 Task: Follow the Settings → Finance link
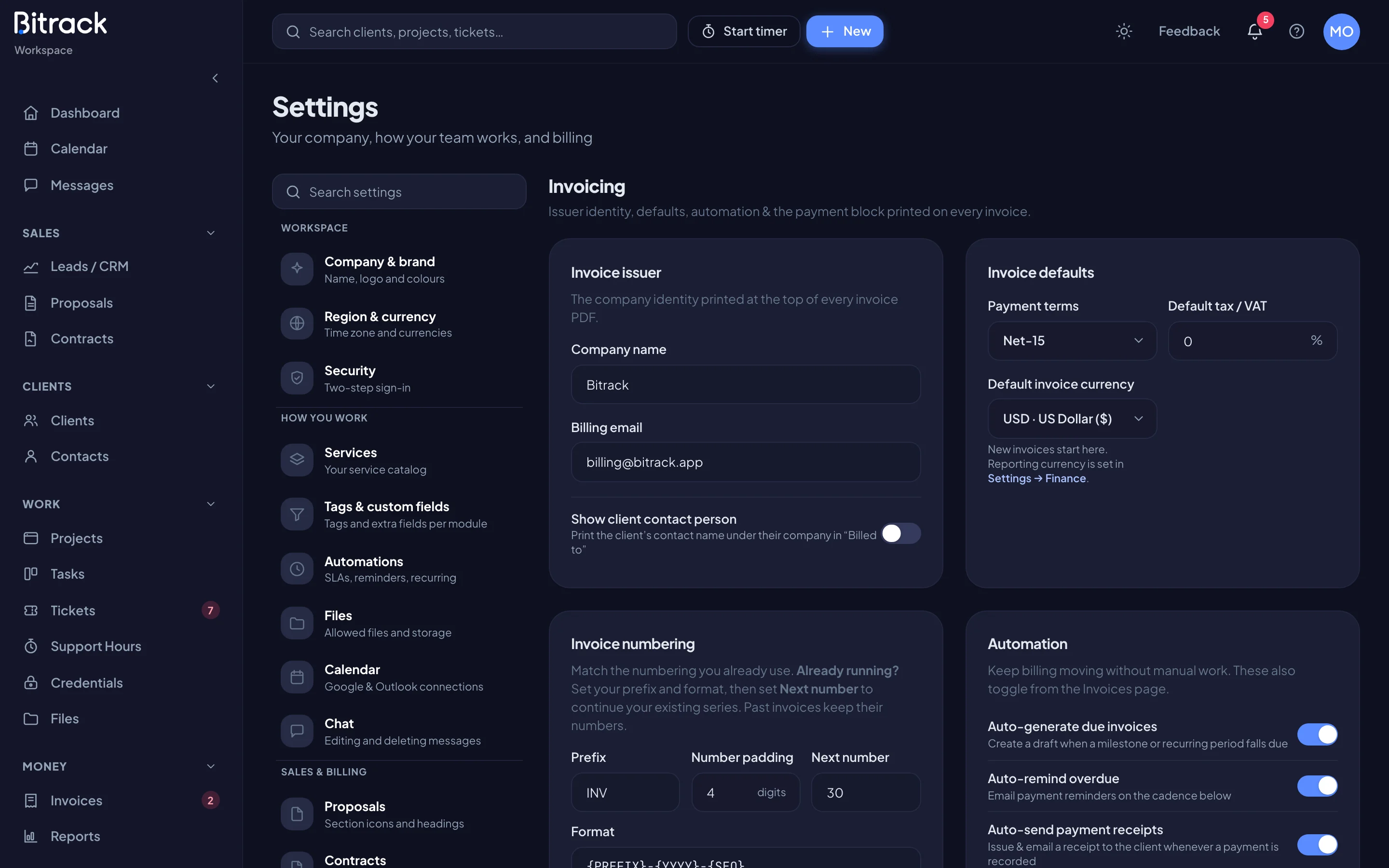coord(1036,478)
